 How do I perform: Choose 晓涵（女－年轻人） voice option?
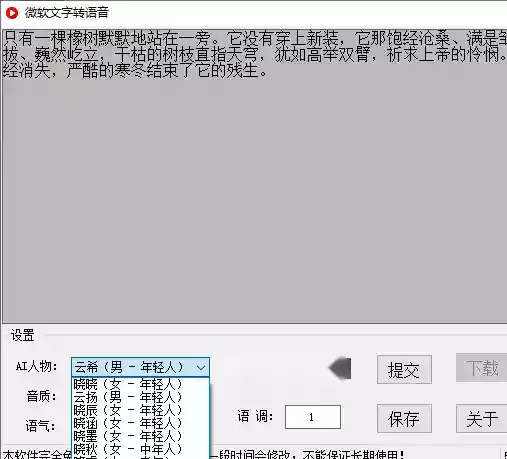click(140, 423)
